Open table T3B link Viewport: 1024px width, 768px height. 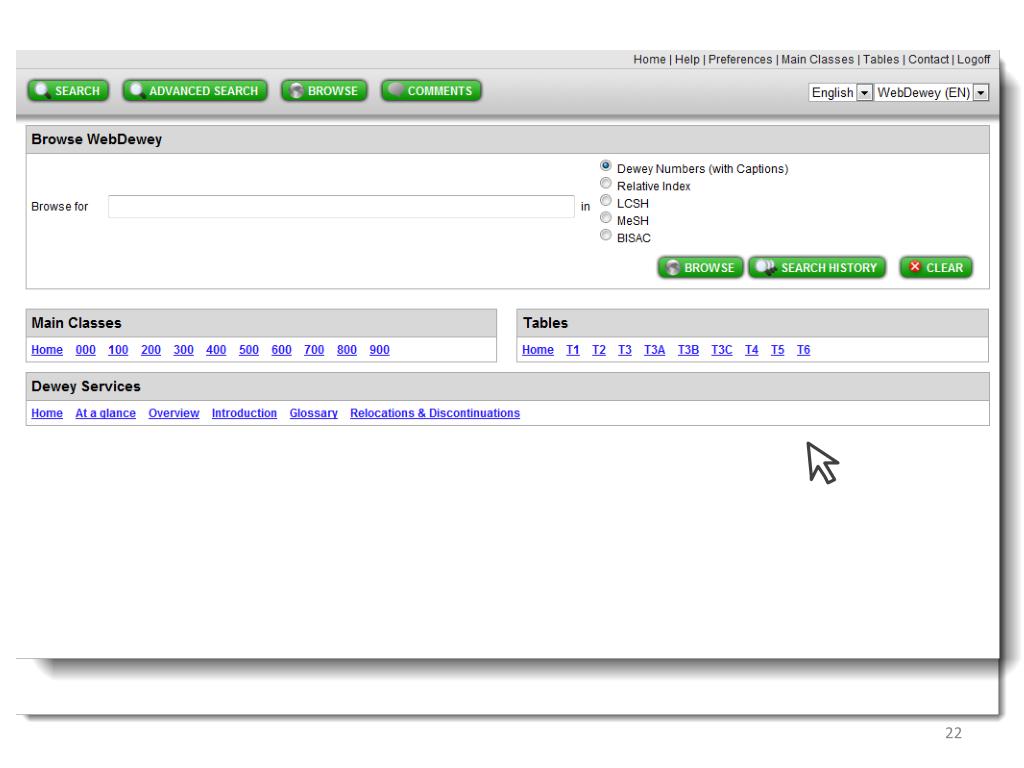click(x=688, y=350)
